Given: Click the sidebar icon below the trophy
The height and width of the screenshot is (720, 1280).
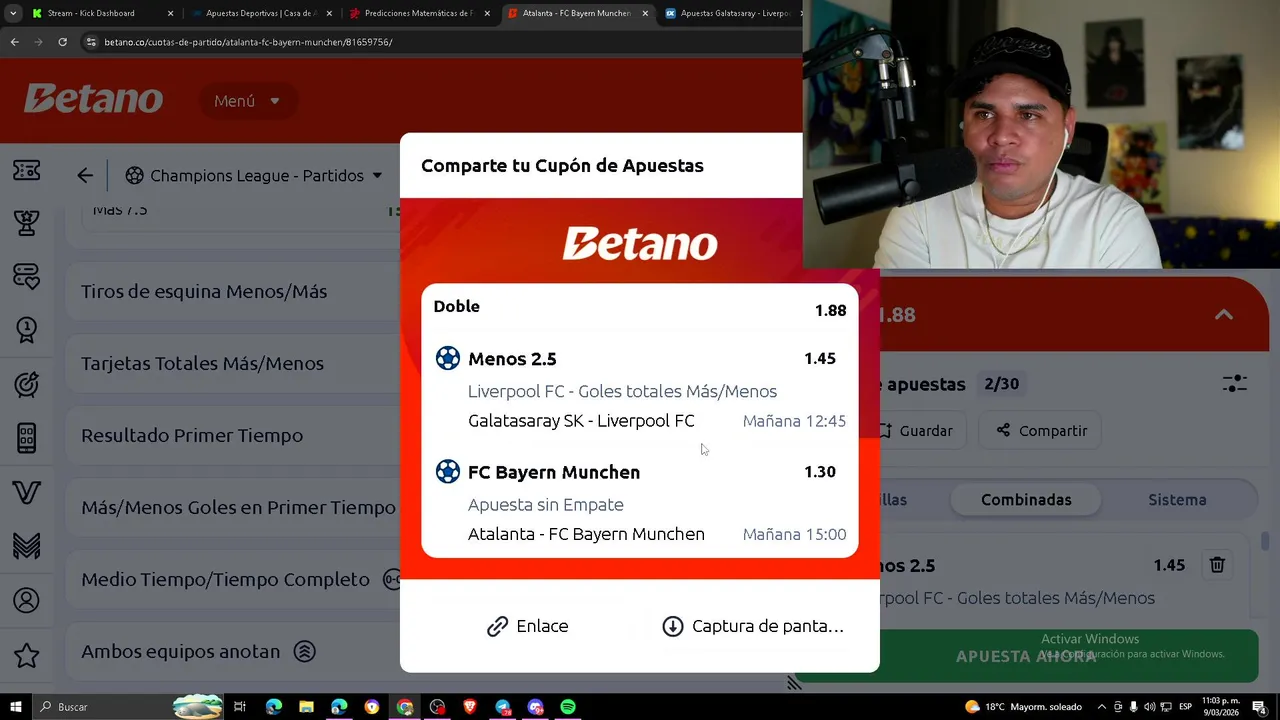Looking at the screenshot, I should (x=27, y=276).
